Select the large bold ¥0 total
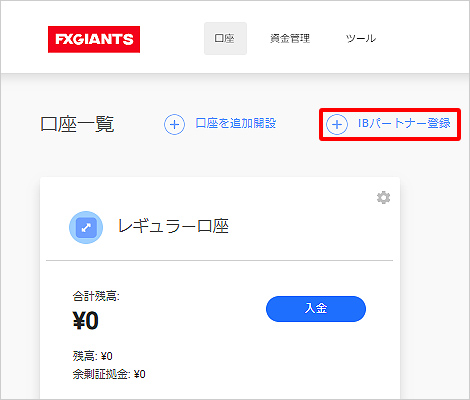Viewport: 470px width, 400px height. [86, 320]
